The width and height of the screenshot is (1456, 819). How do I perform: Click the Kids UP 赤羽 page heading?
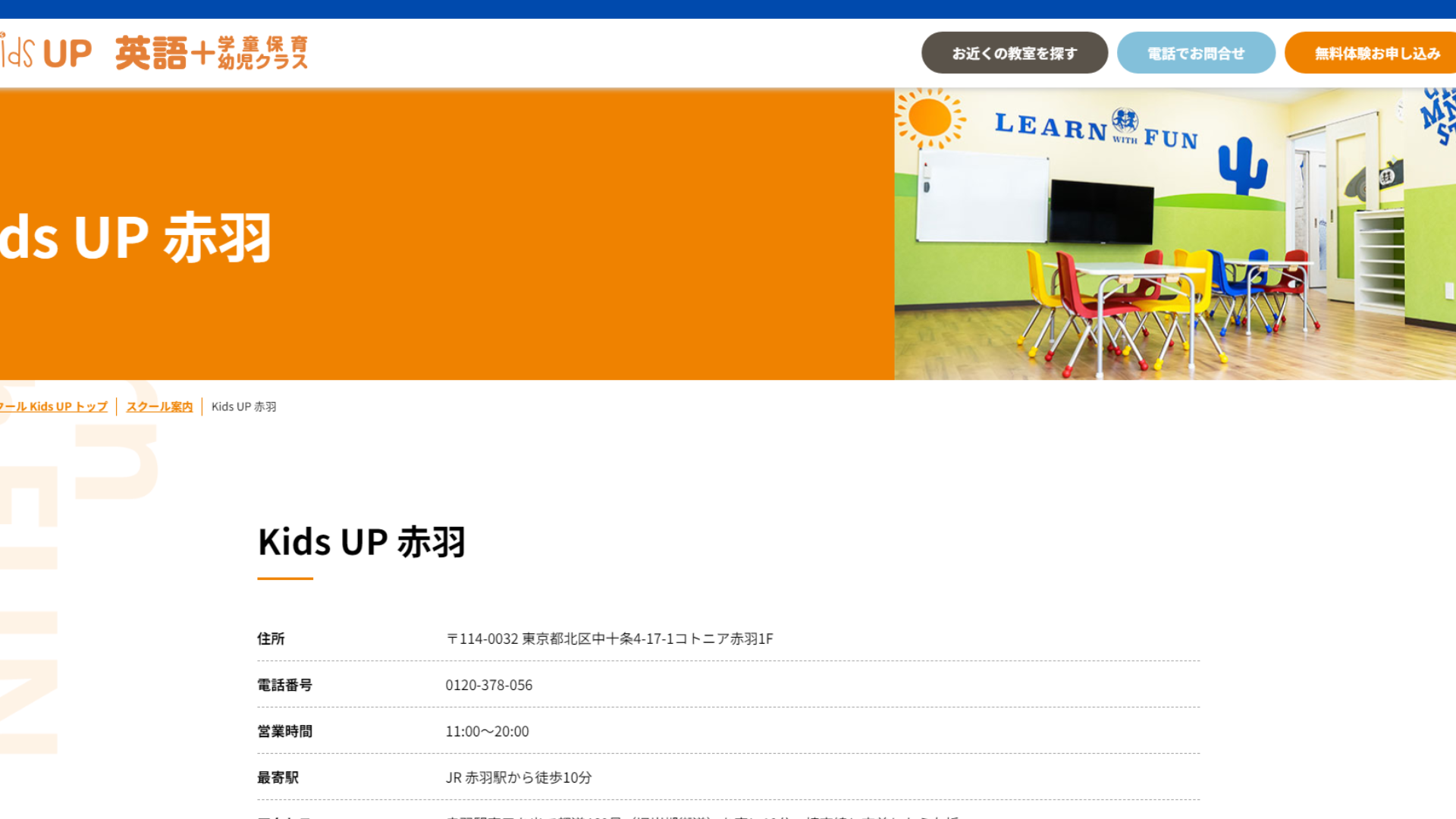[362, 541]
